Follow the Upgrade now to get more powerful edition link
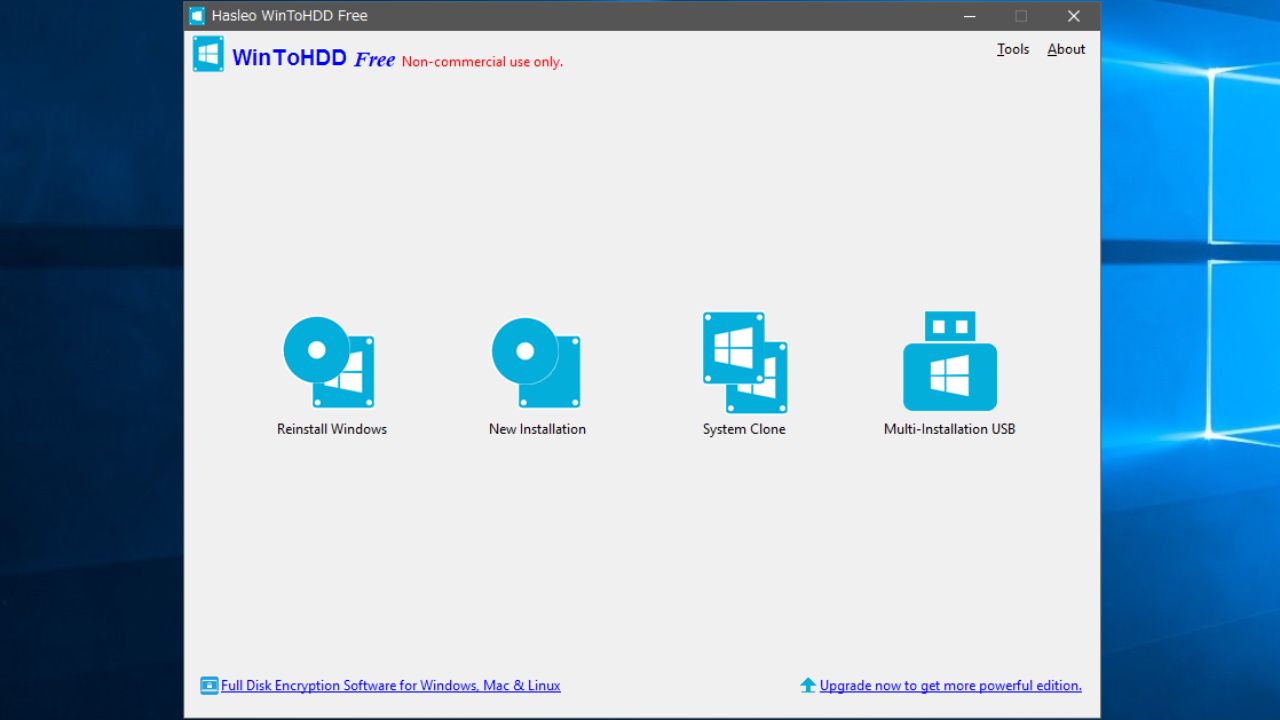1280x720 pixels. click(x=950, y=686)
